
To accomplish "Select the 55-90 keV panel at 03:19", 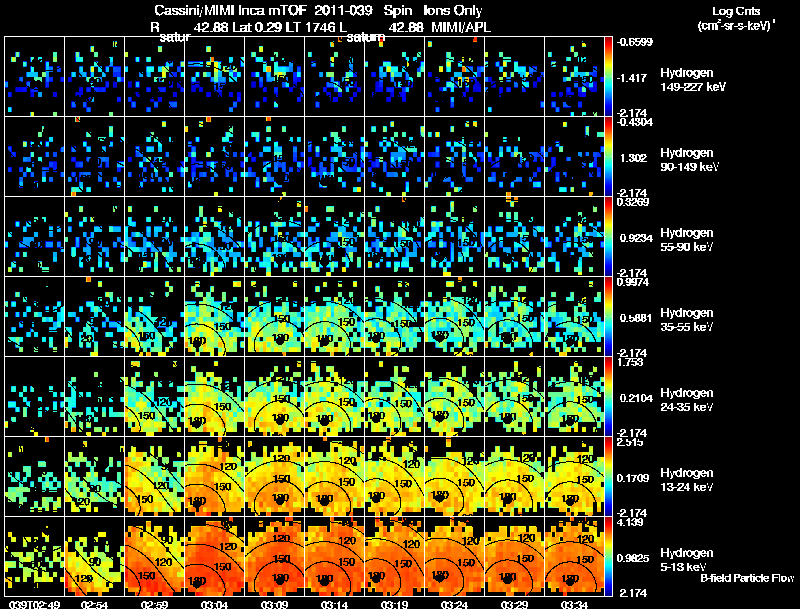I will click(394, 237).
